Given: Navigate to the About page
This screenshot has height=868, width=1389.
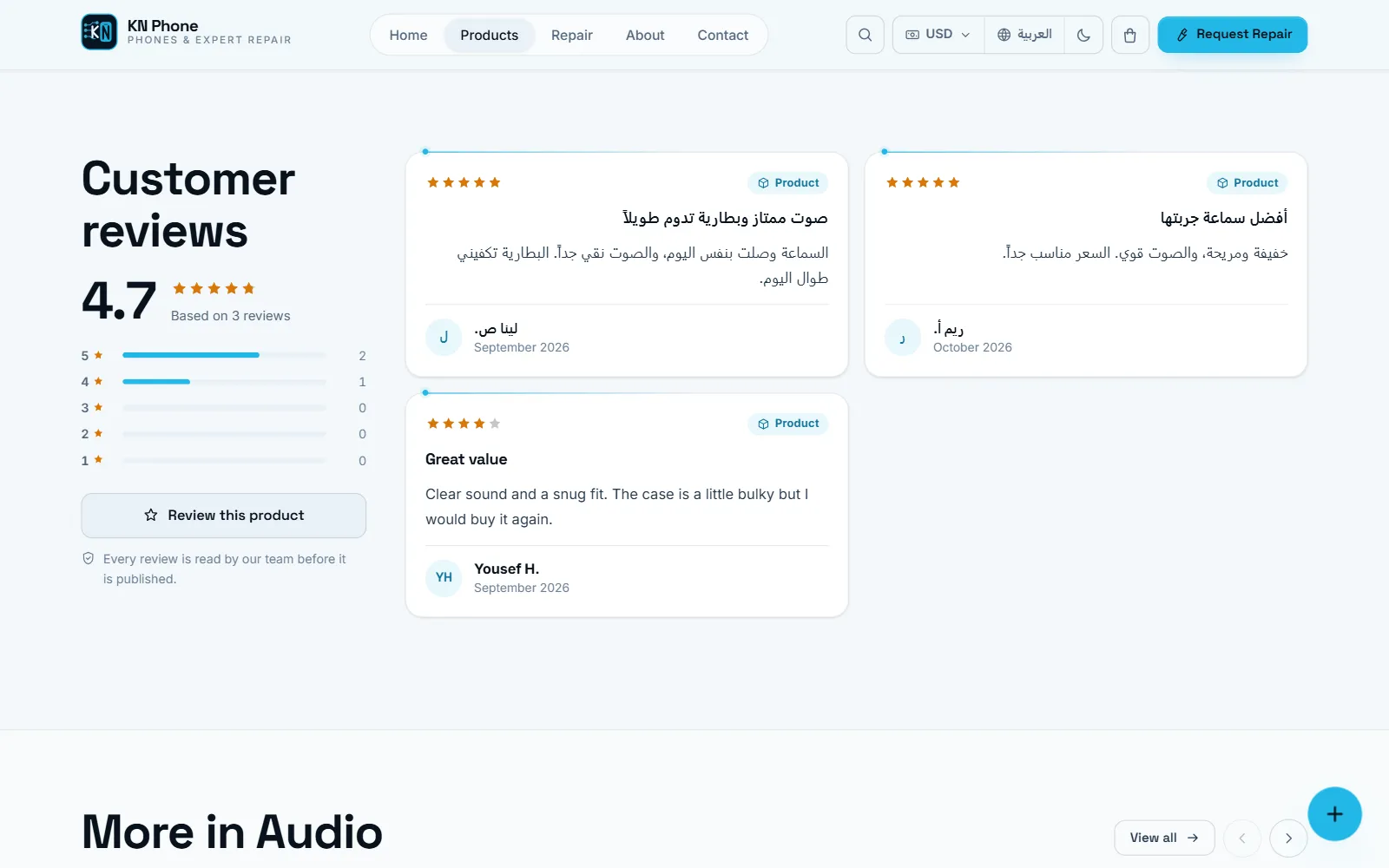Looking at the screenshot, I should [x=645, y=36].
